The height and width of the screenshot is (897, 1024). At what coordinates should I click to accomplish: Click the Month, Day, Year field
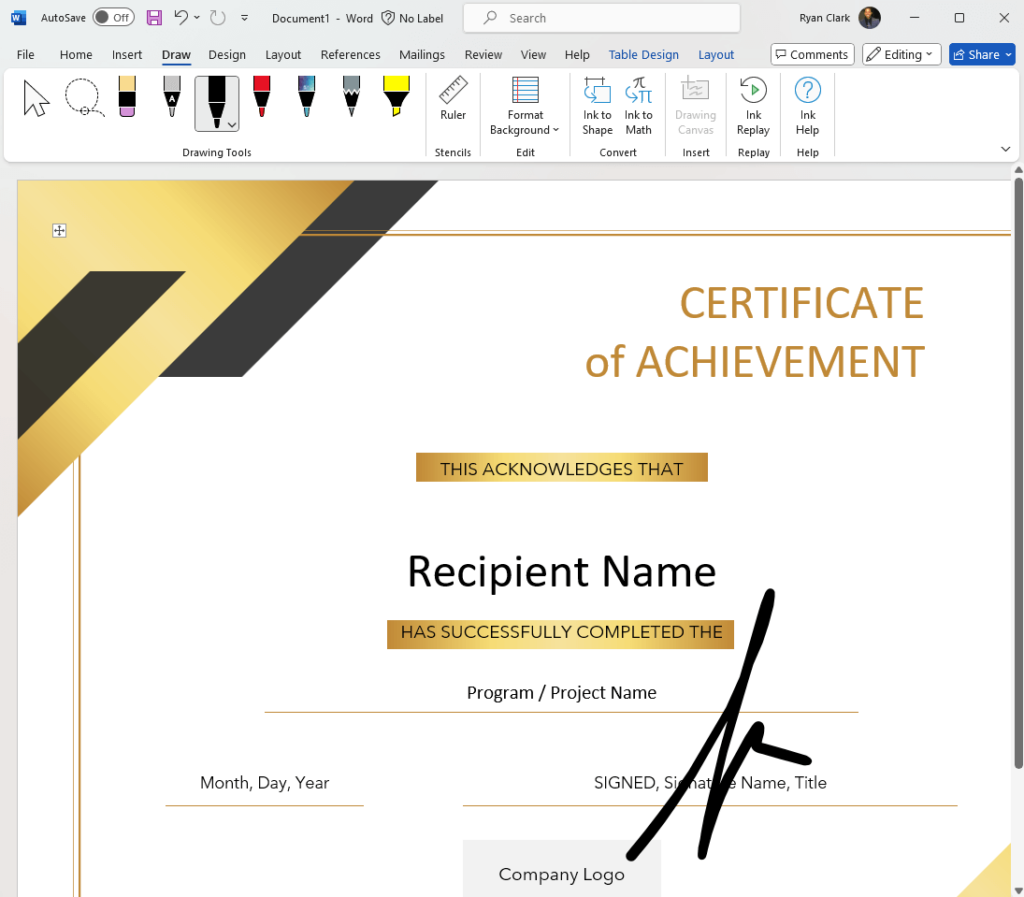(x=264, y=782)
